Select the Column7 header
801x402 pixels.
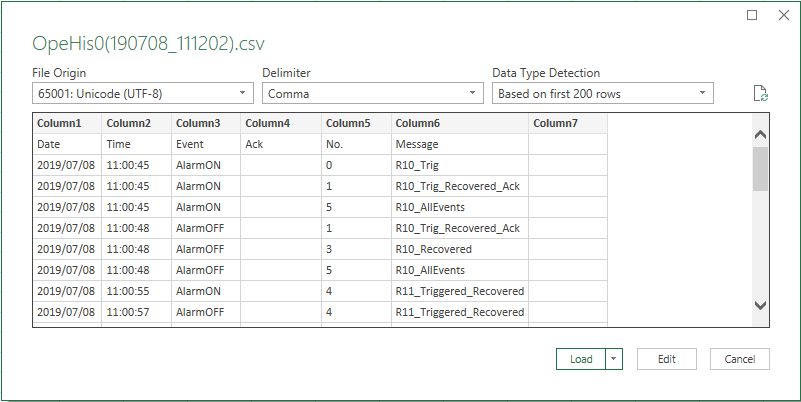567,123
